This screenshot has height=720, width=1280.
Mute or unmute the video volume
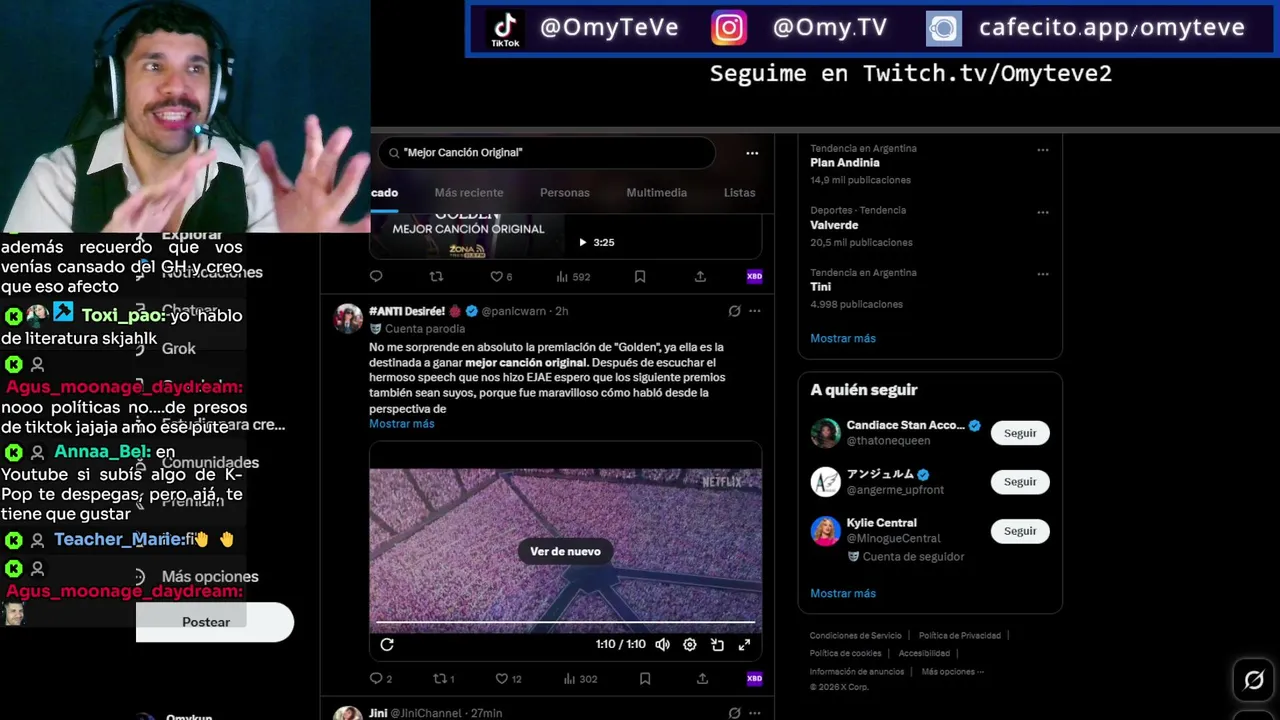(662, 645)
